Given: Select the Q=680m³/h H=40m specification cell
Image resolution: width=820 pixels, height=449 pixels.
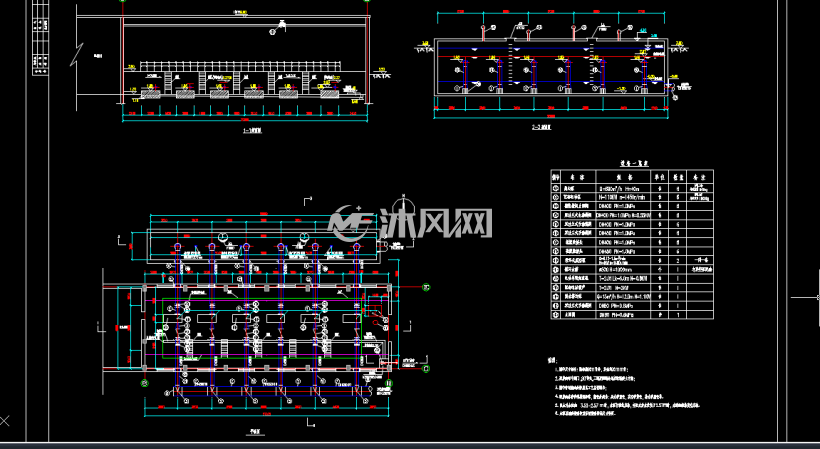Looking at the screenshot, I should (624, 188).
